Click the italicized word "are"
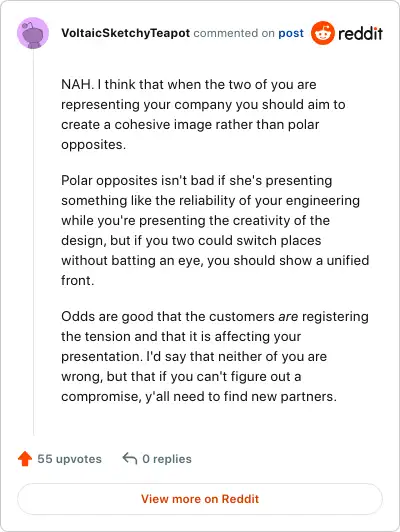This screenshot has width=400, height=532. 288,317
